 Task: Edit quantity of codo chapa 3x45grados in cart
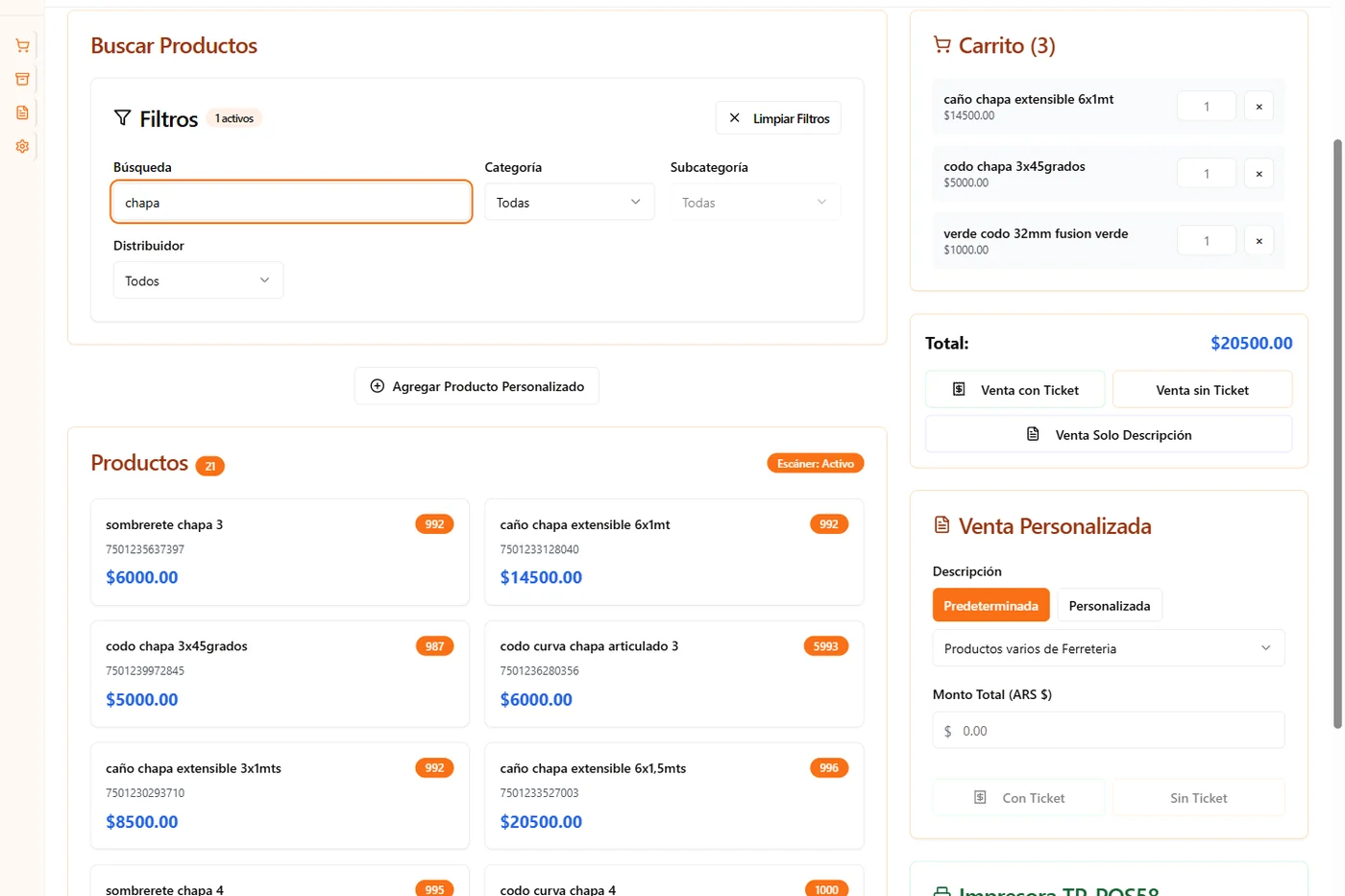point(1207,174)
